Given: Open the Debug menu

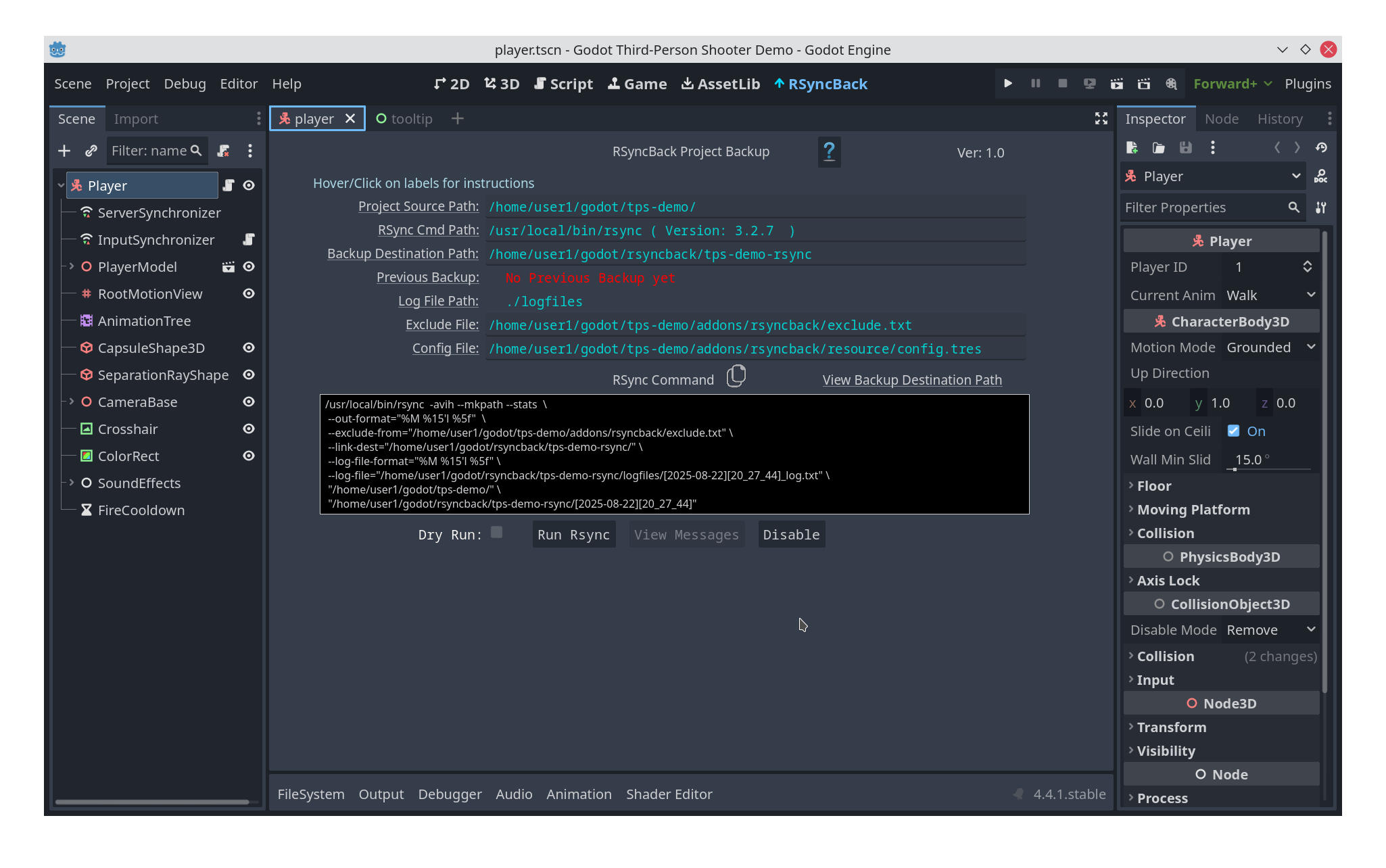Looking at the screenshot, I should tap(185, 83).
